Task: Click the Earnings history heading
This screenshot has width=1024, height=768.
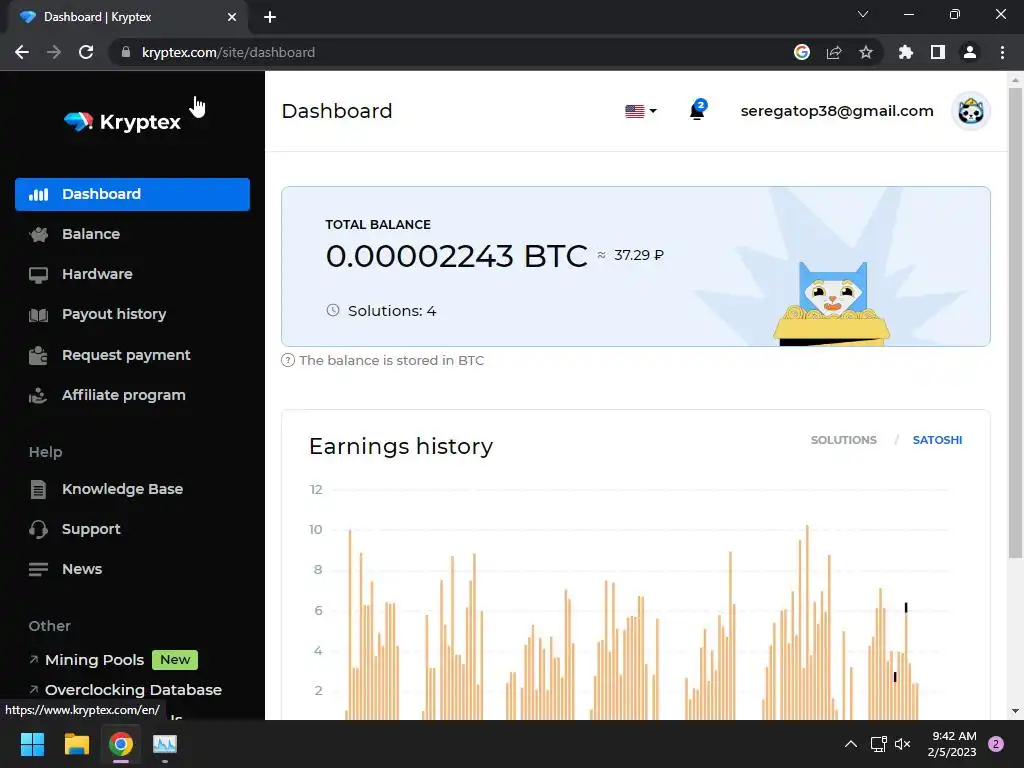Action: pos(401,447)
